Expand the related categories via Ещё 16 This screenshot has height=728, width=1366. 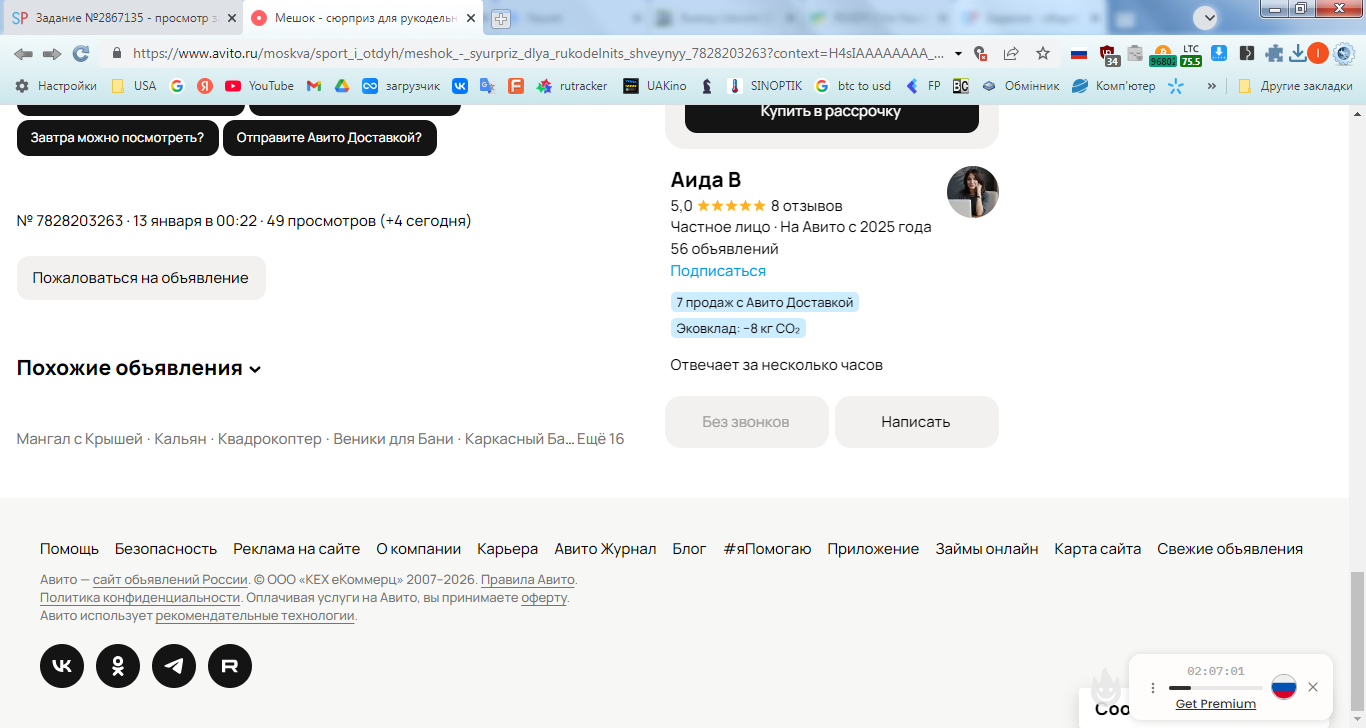pyautogui.click(x=600, y=439)
